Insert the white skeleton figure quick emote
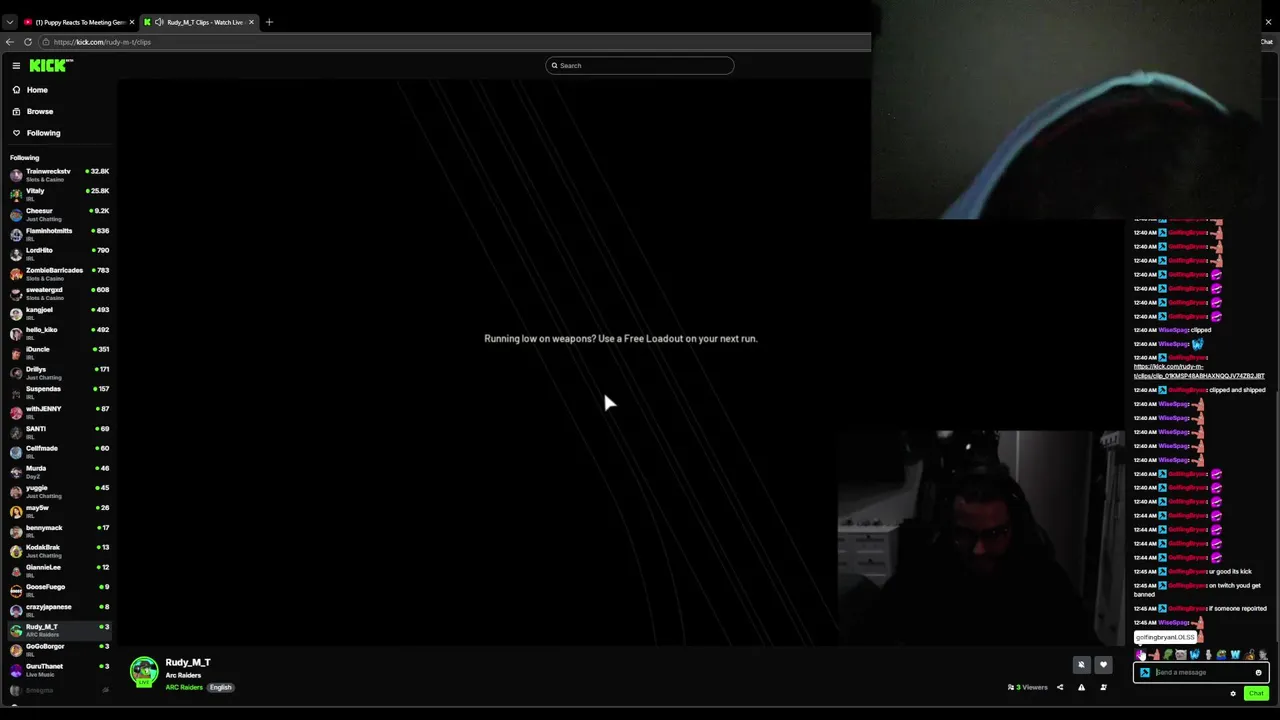The width and height of the screenshot is (1280, 720). (x=1208, y=655)
